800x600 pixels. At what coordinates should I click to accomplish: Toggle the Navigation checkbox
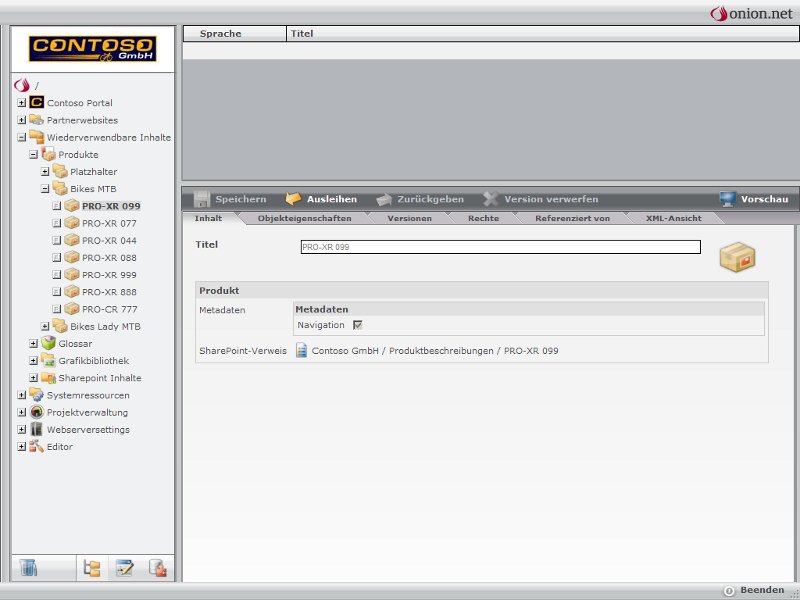[357, 325]
